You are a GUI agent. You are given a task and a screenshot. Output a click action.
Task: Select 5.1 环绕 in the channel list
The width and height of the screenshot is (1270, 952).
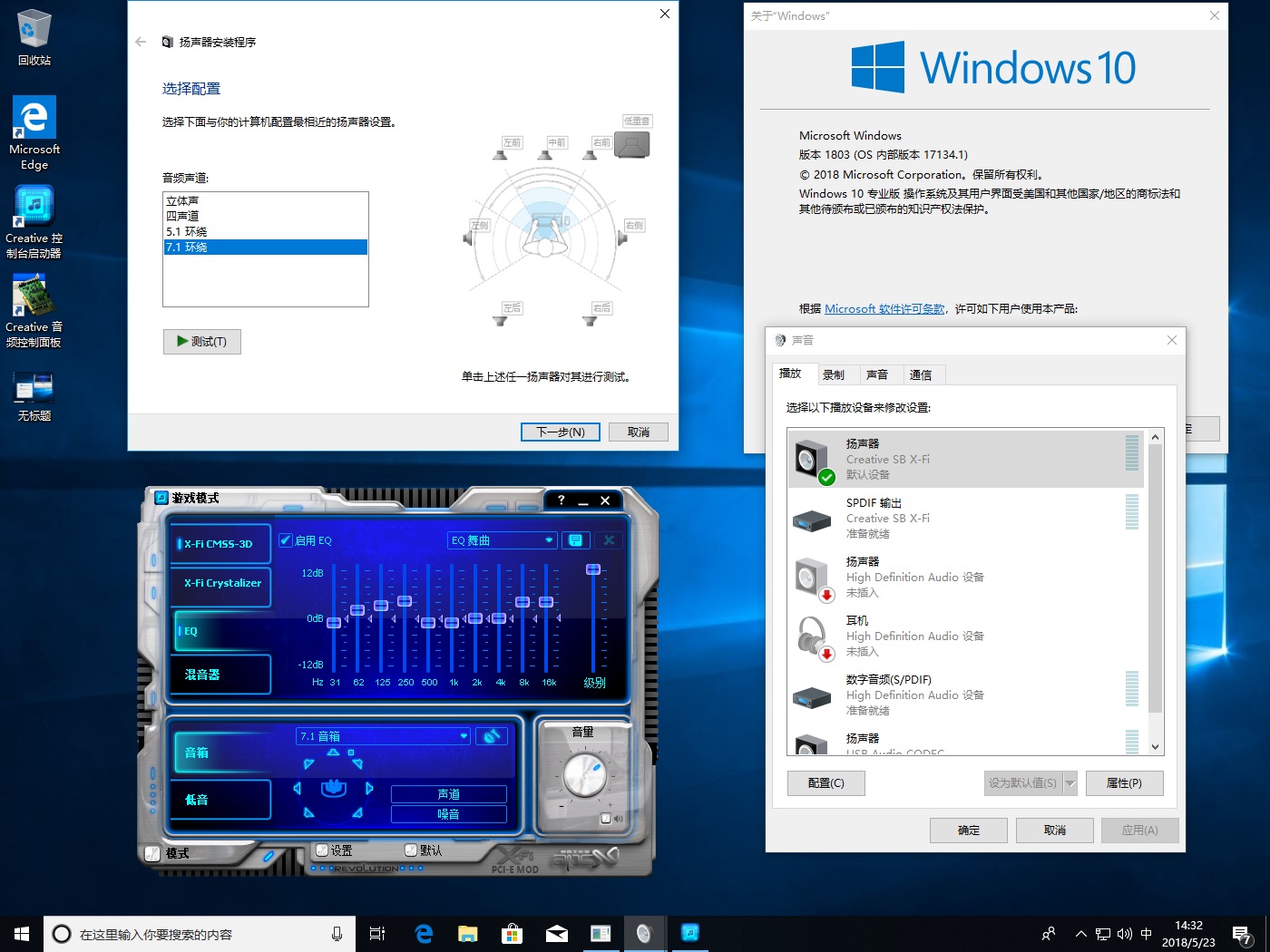coord(266,232)
